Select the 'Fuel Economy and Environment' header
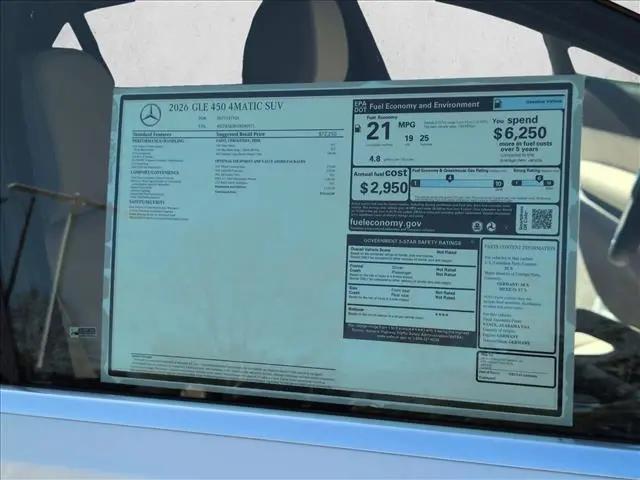 click(424, 105)
